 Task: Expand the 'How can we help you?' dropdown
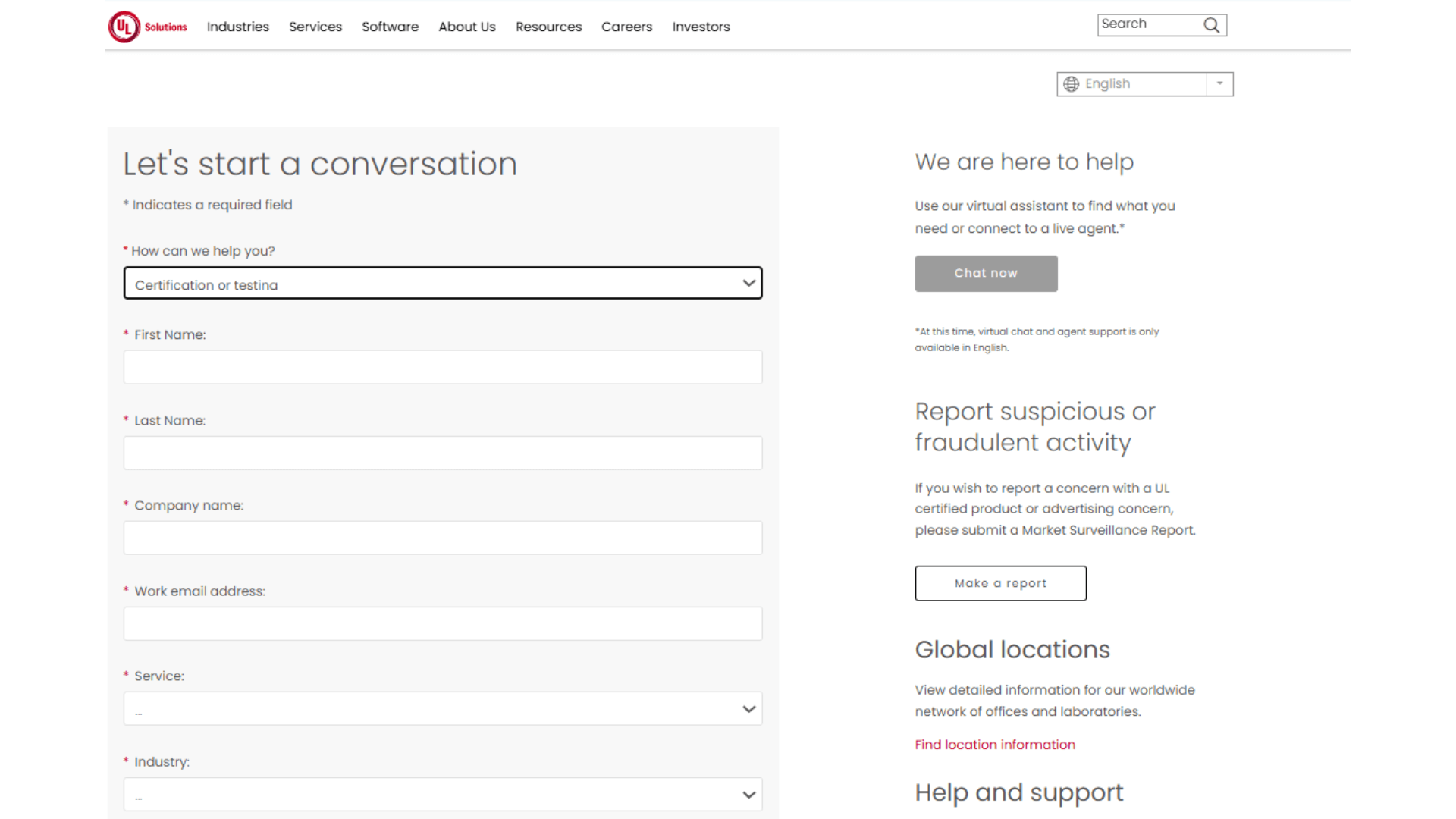tap(443, 284)
